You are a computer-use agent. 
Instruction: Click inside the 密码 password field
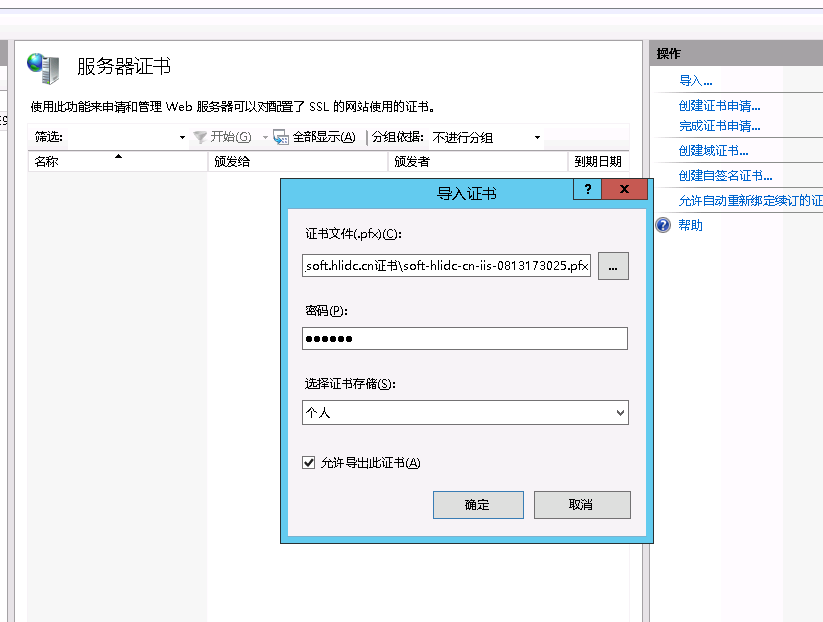464,339
